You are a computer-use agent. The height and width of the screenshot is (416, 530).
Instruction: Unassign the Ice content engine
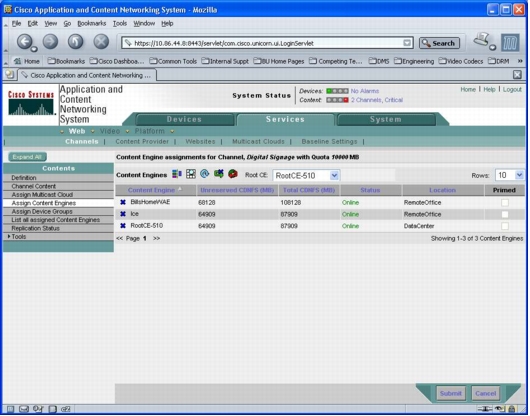pos(123,214)
